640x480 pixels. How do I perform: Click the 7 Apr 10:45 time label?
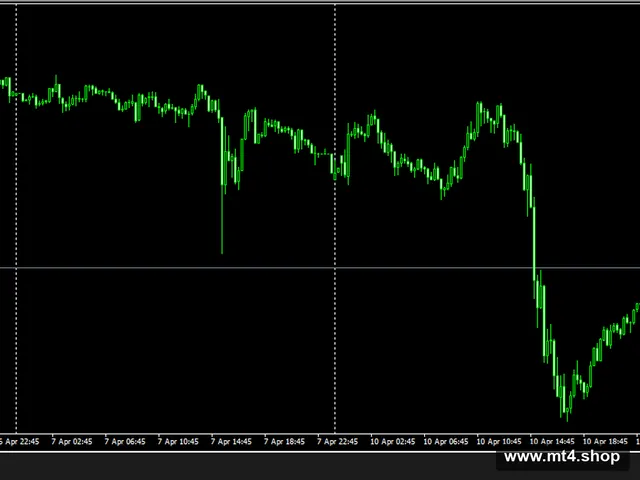pos(178,442)
